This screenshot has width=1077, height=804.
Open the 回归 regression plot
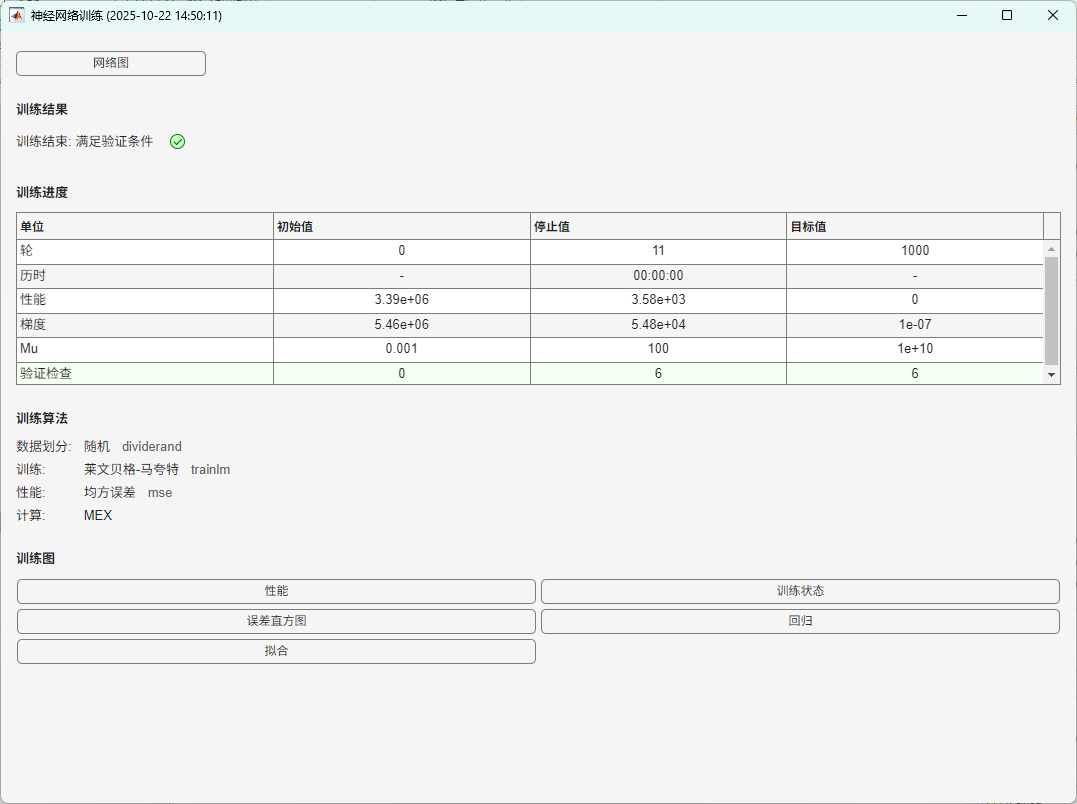[x=799, y=621]
